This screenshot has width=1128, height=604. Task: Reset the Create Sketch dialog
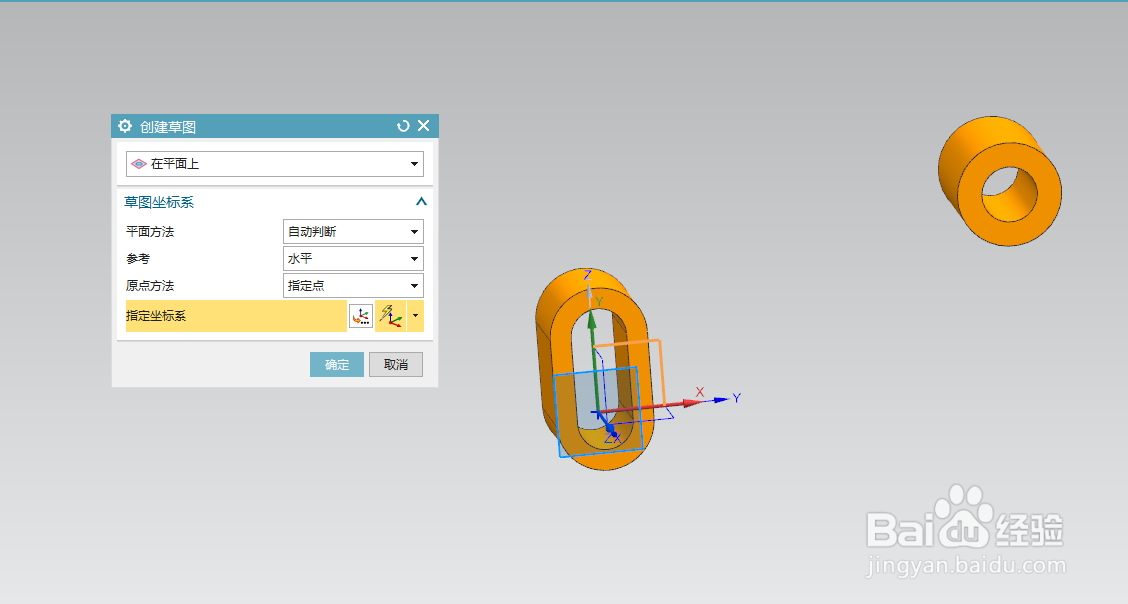tap(403, 126)
